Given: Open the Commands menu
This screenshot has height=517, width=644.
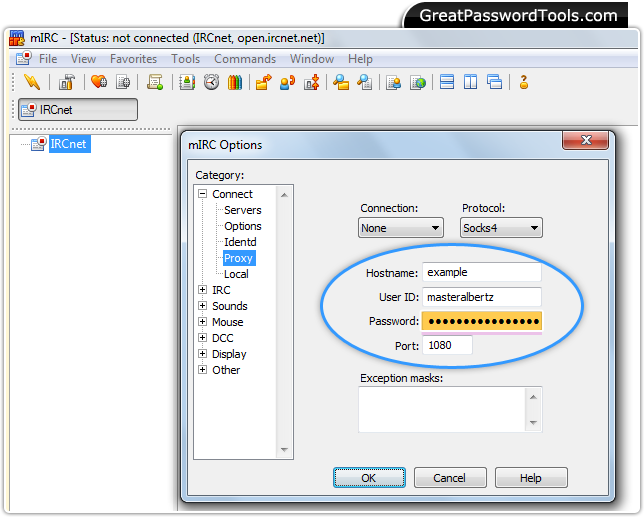Looking at the screenshot, I should pos(245,59).
